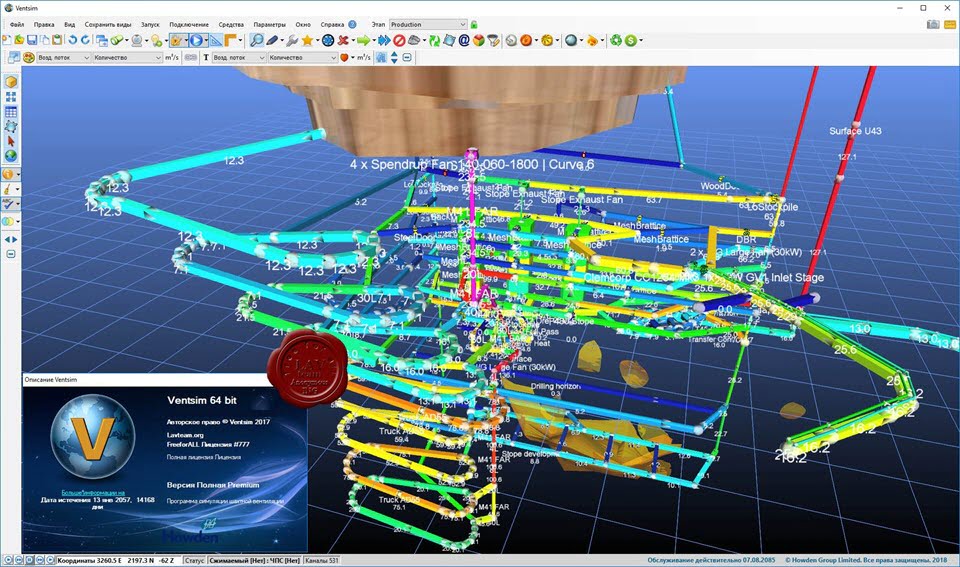This screenshot has width=960, height=567.
Task: Click the blue fan wheel icon
Action: (x=328, y=40)
